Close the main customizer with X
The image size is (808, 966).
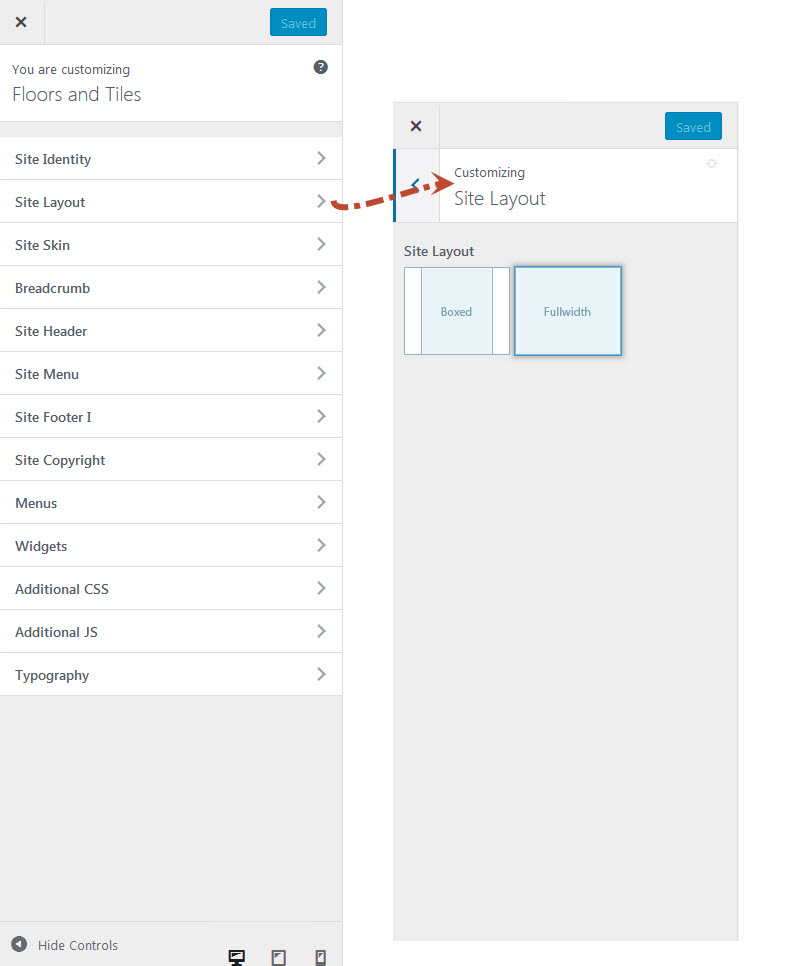pyautogui.click(x=21, y=22)
